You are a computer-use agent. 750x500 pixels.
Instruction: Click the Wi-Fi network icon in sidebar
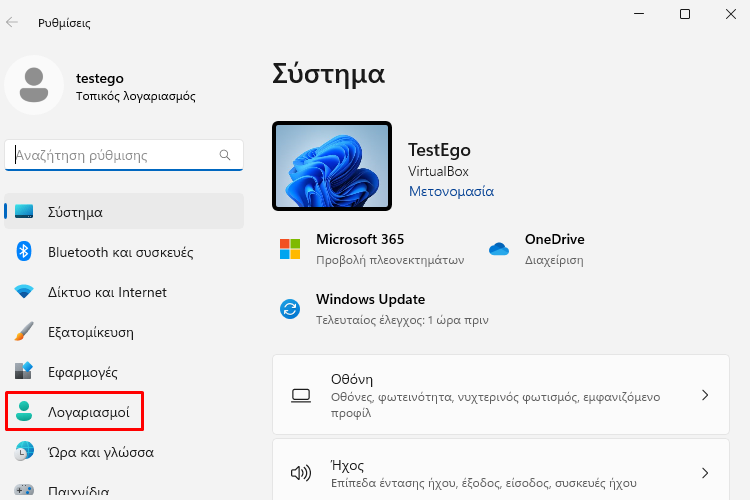(24, 291)
